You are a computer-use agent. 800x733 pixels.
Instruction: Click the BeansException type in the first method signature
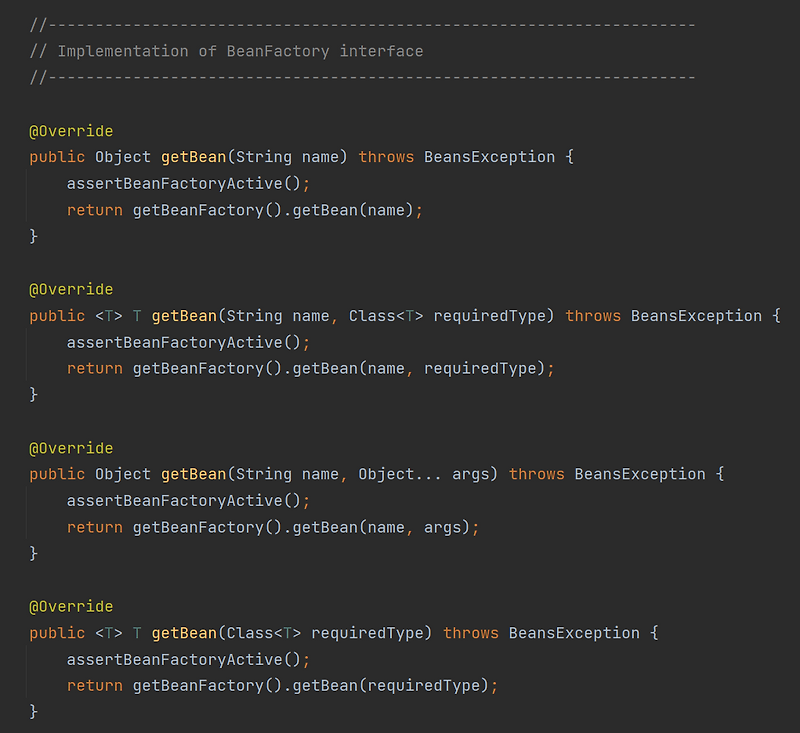[490, 157]
